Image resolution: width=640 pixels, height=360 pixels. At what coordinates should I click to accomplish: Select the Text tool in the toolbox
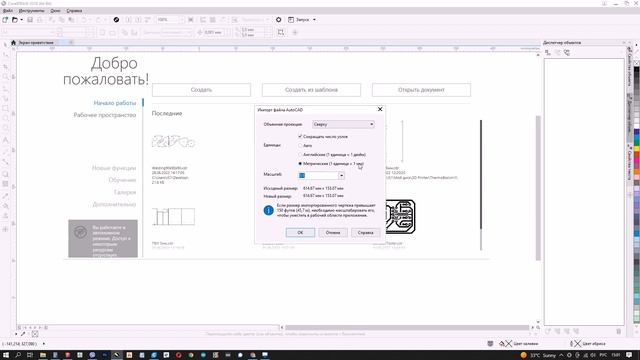[x=6, y=140]
